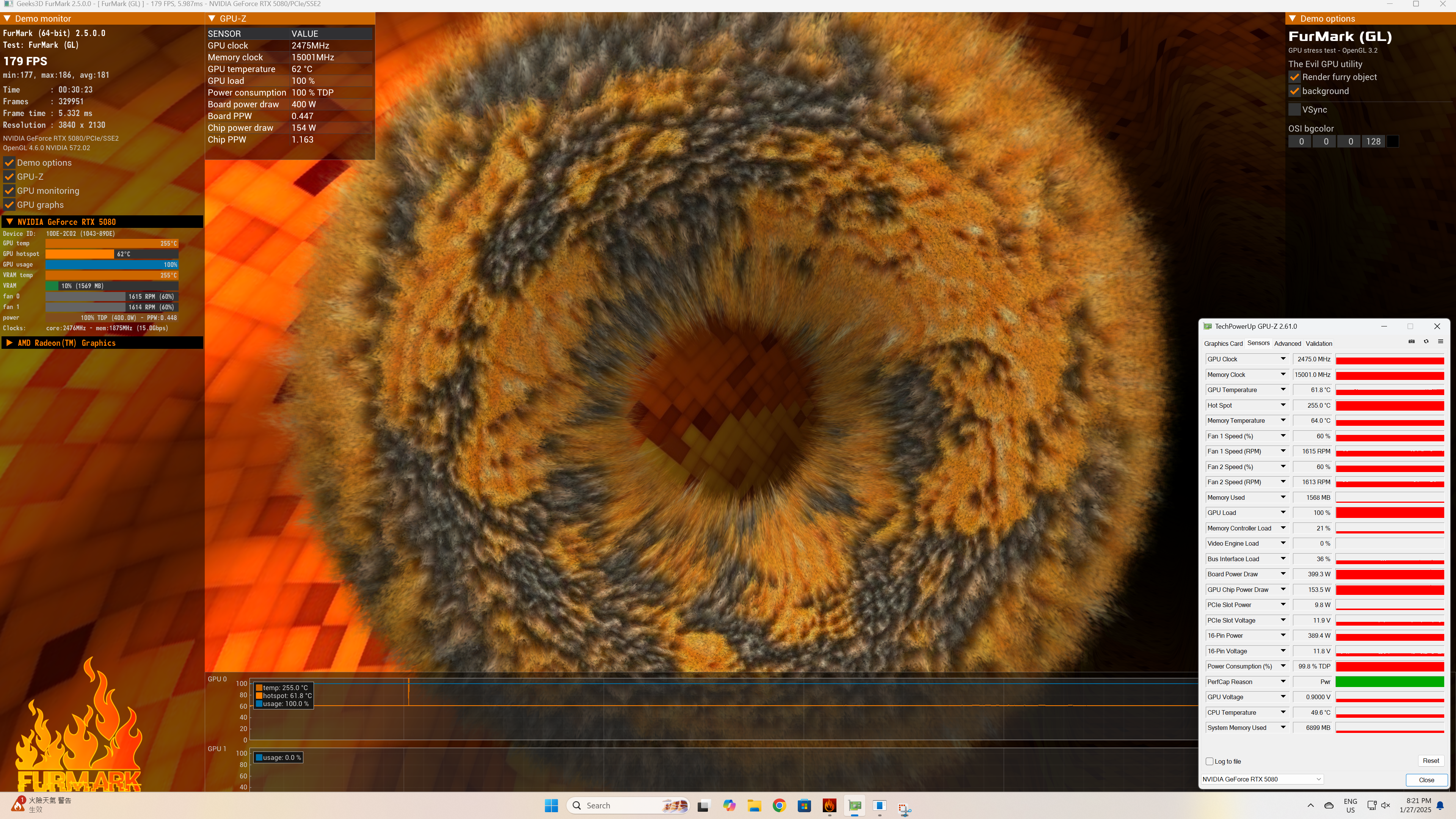Launch Copilot from the taskbar
The width and height of the screenshot is (1456, 819).
point(729,805)
